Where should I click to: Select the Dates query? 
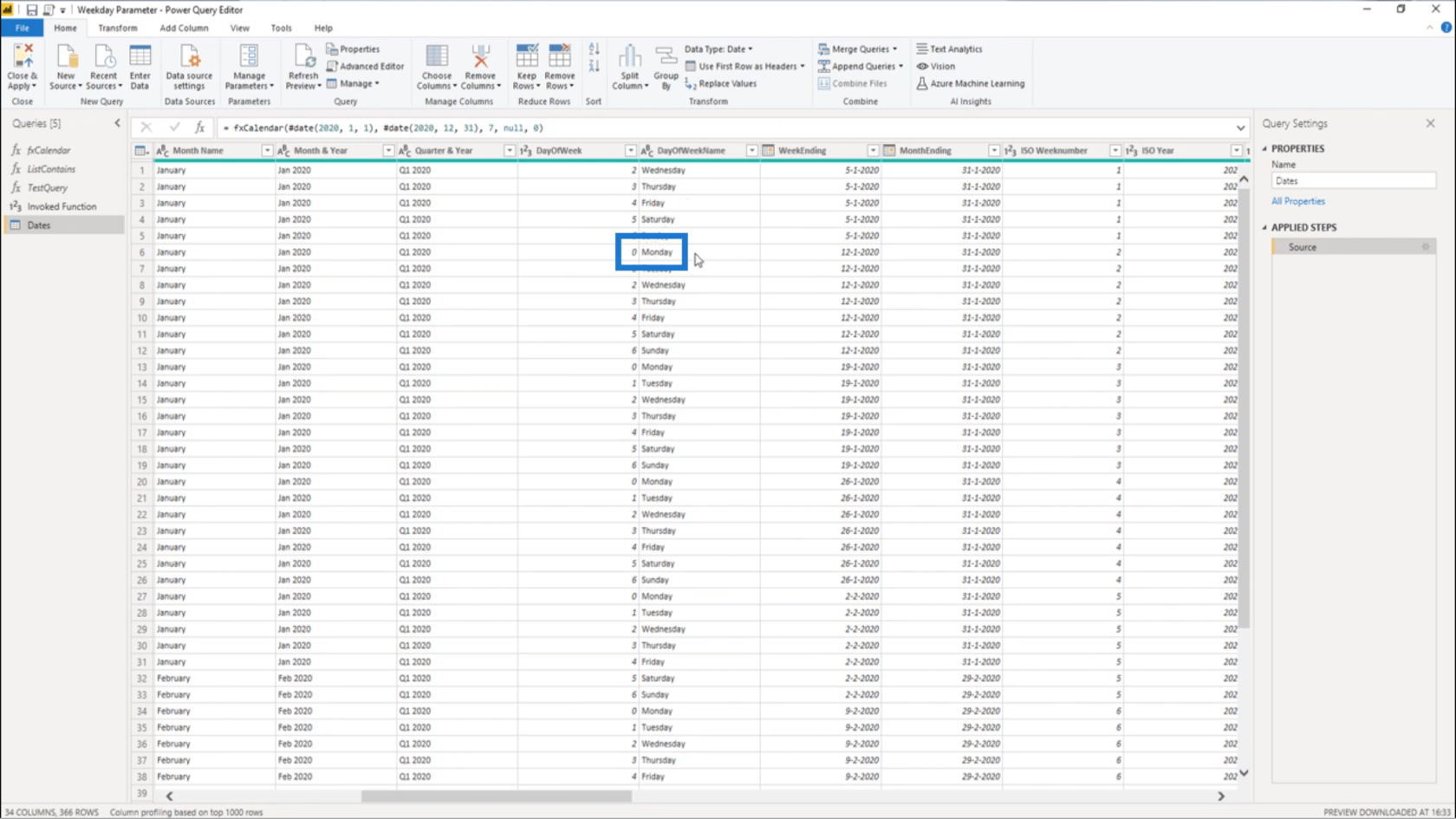tap(63, 225)
